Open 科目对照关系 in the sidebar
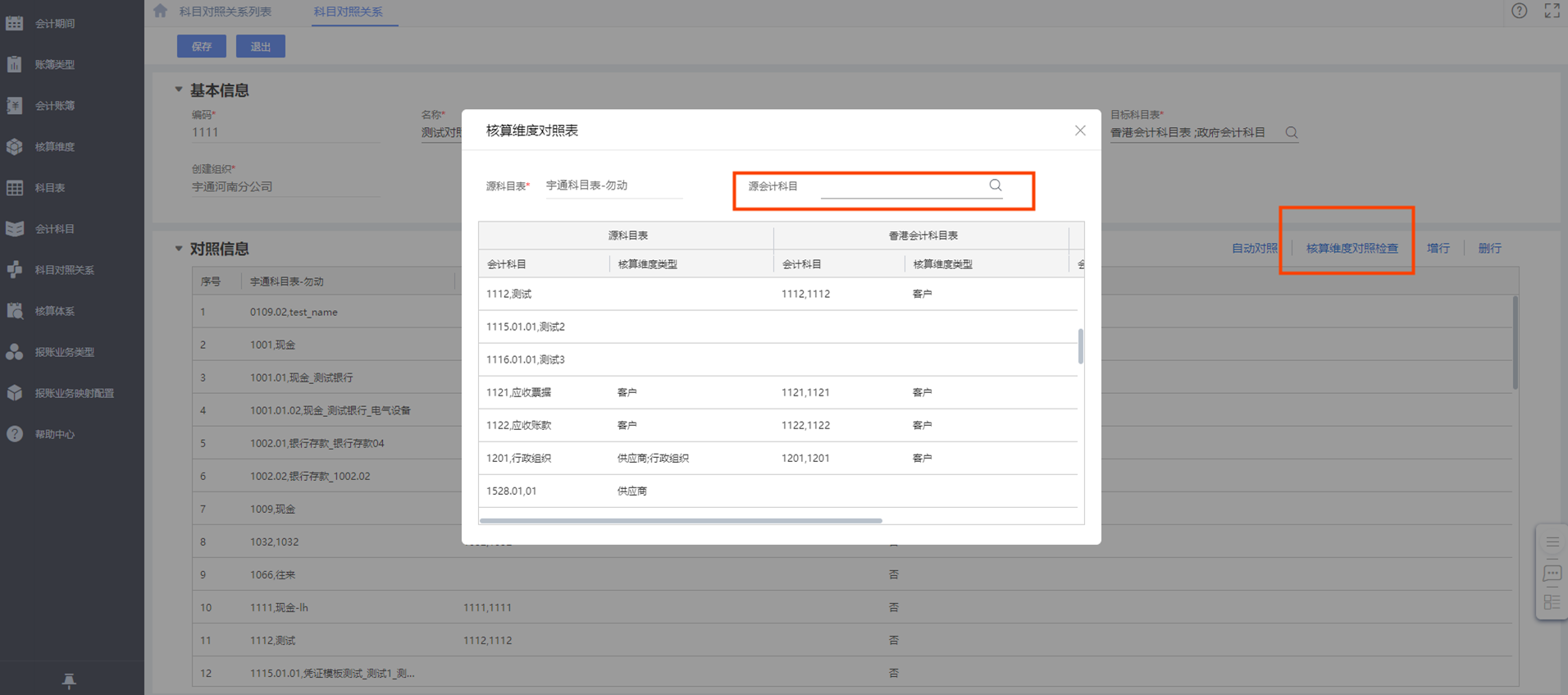The width and height of the screenshot is (1568, 695). (x=65, y=270)
